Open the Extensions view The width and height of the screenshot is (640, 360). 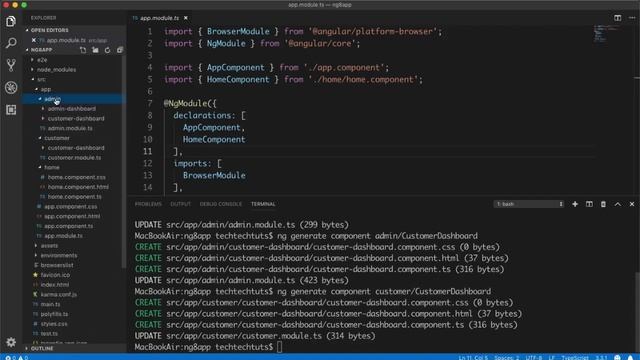point(11,109)
